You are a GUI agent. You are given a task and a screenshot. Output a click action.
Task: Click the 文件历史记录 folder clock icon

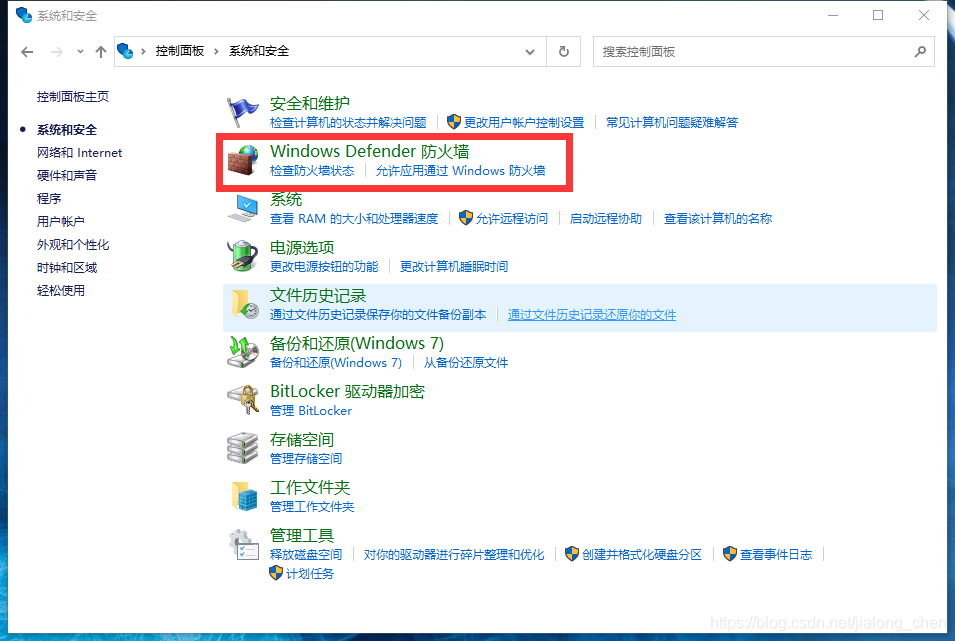coord(244,304)
